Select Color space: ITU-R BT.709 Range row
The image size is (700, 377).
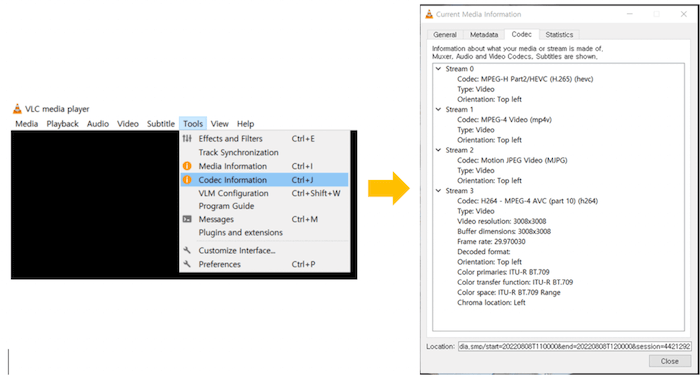coord(508,293)
